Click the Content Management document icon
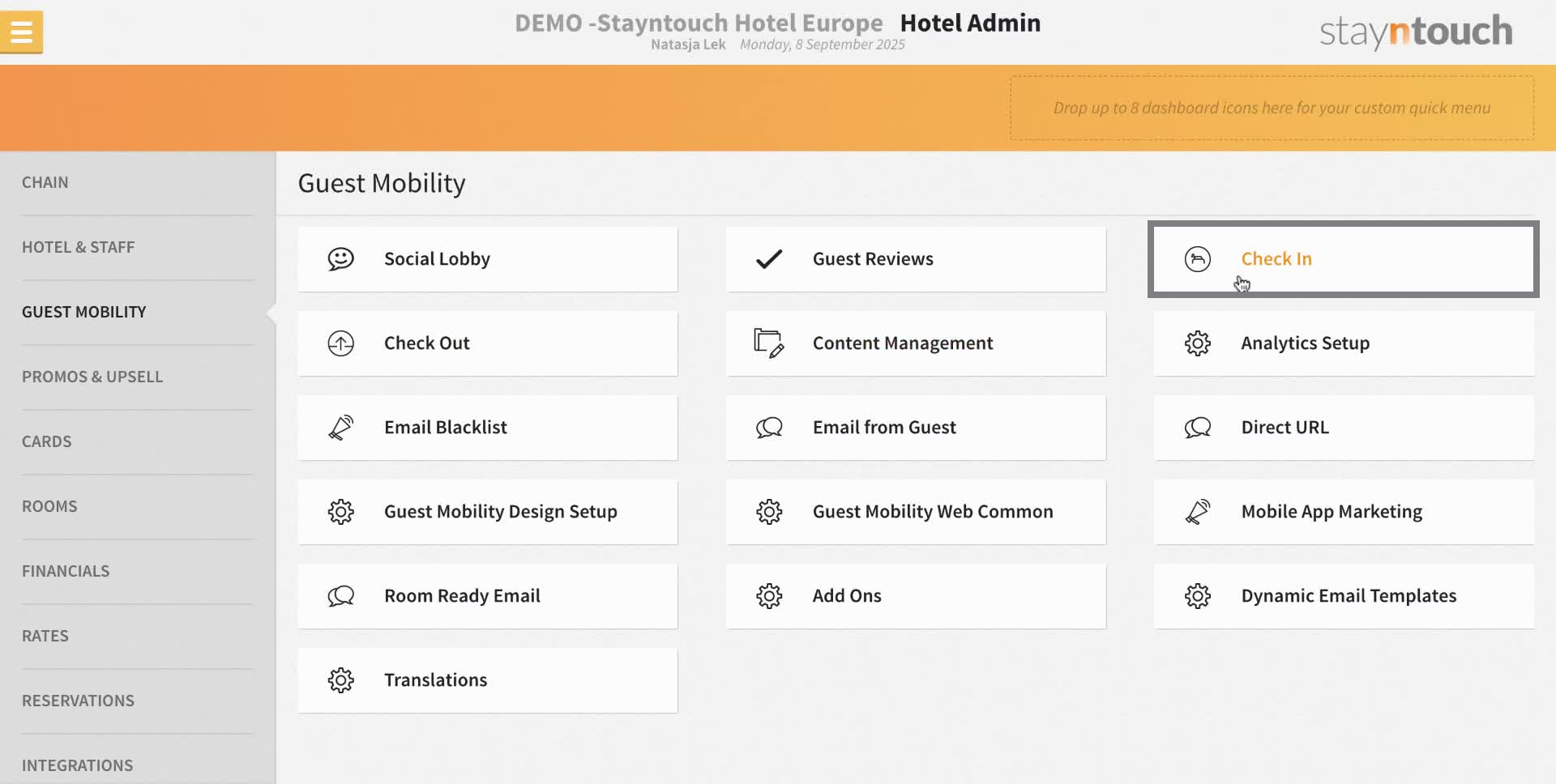Viewport: 1556px width, 784px height. (x=769, y=343)
